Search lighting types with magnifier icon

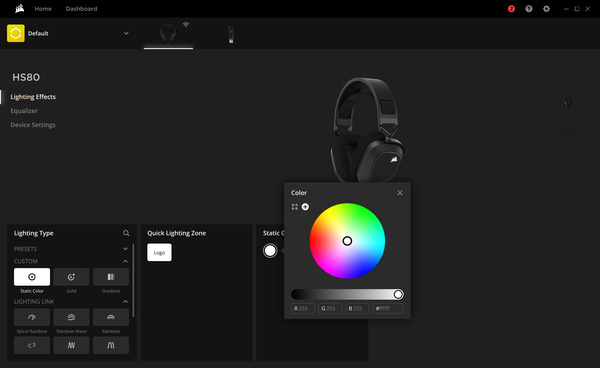[126, 233]
